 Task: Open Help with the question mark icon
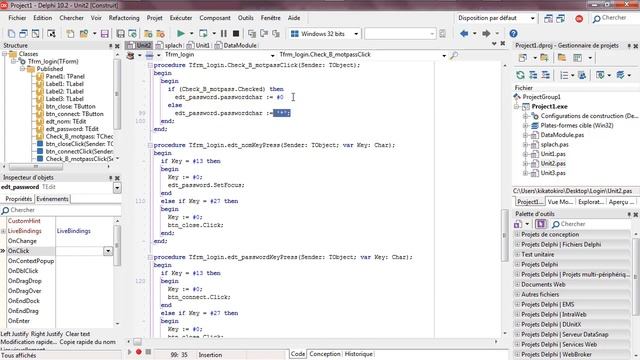pyautogui.click(x=513, y=33)
